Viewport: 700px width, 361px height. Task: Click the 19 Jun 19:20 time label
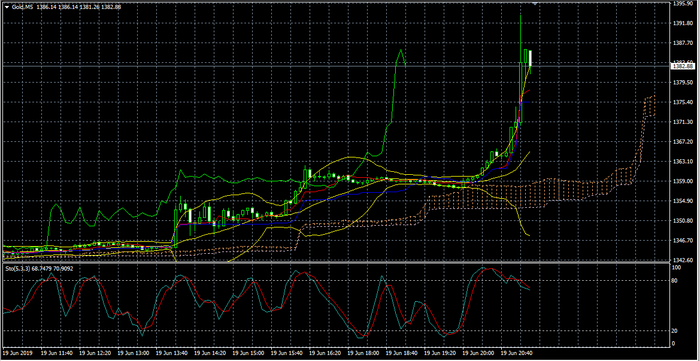coord(439,353)
